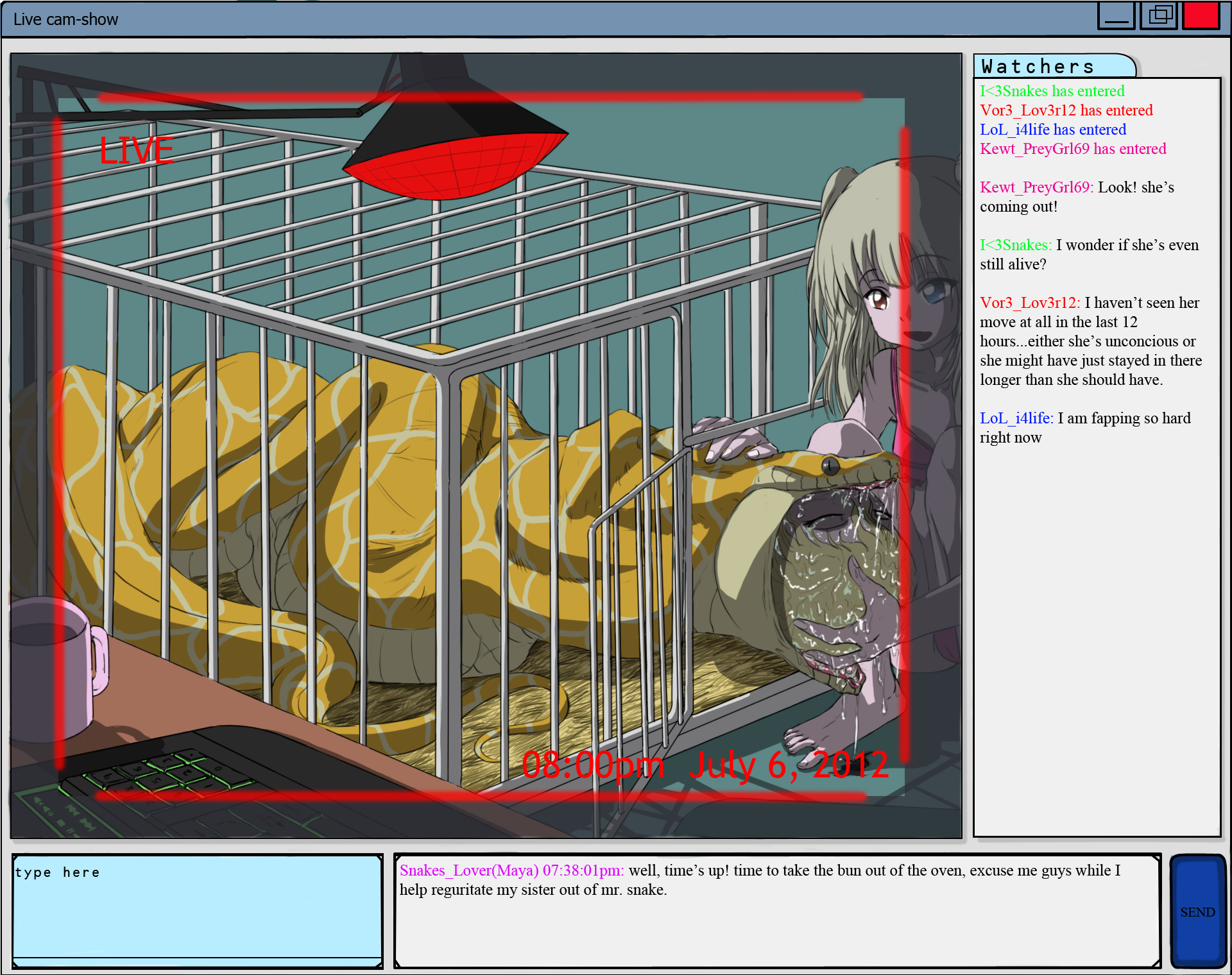This screenshot has height=975, width=1232.
Task: Click the Snakes_Lover(Maya) username in message box
Action: pos(468,870)
